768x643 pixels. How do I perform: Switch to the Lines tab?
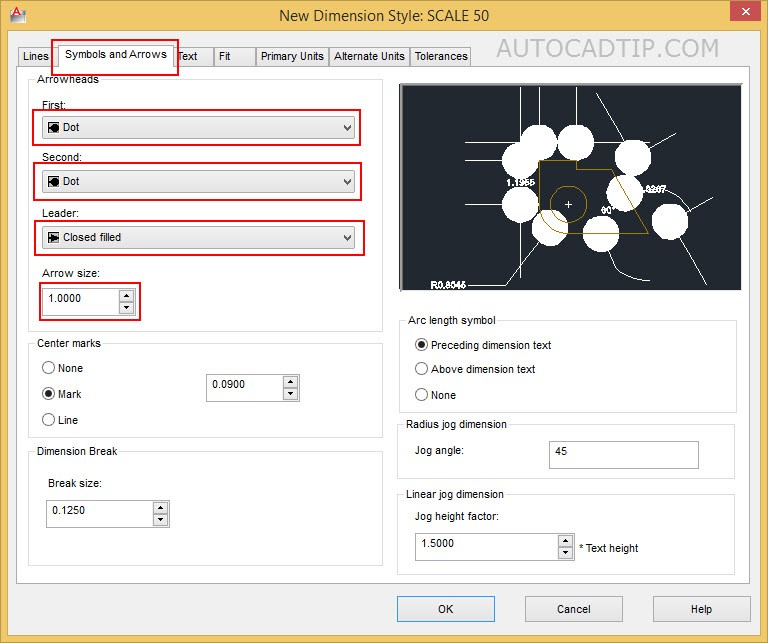pos(36,56)
